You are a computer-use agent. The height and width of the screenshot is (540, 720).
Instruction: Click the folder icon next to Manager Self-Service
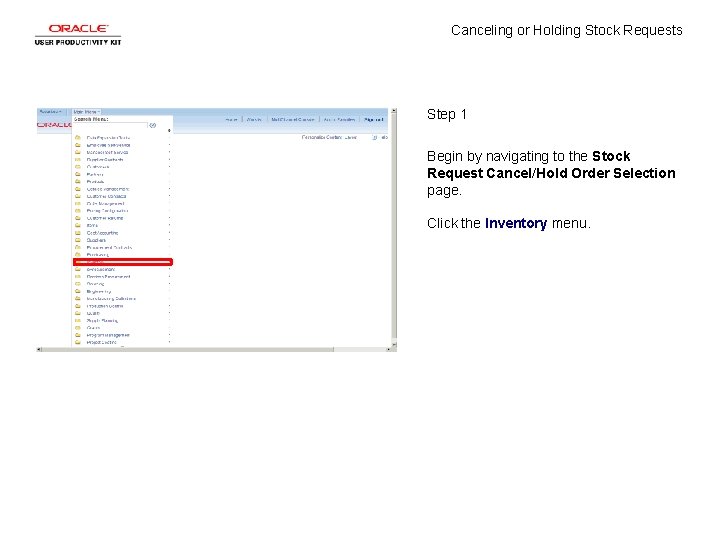point(78,152)
